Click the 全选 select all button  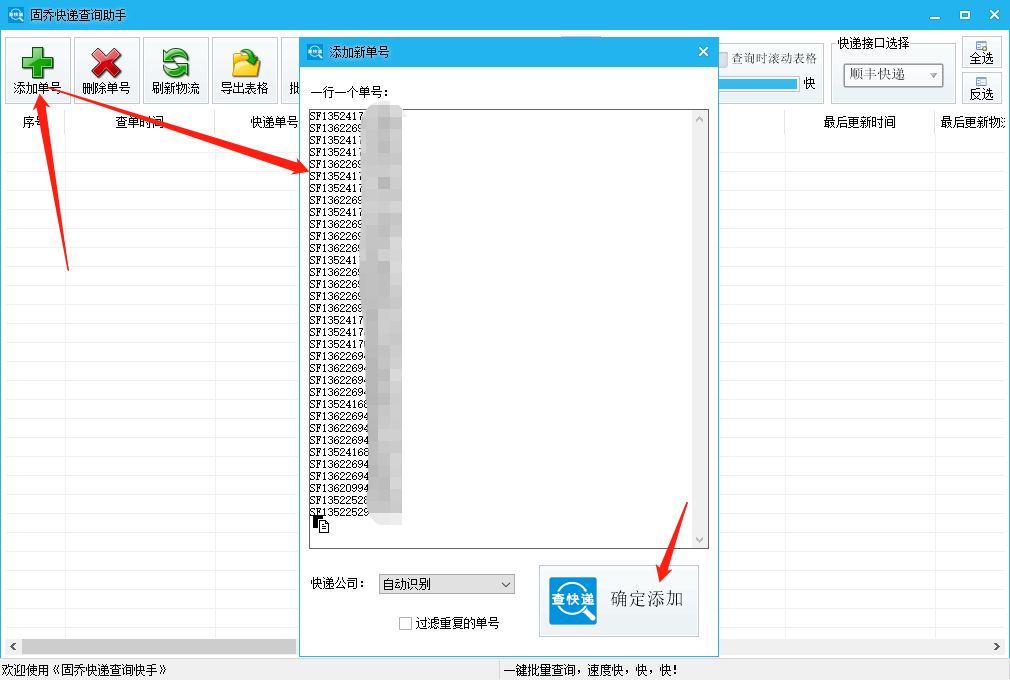pos(981,52)
